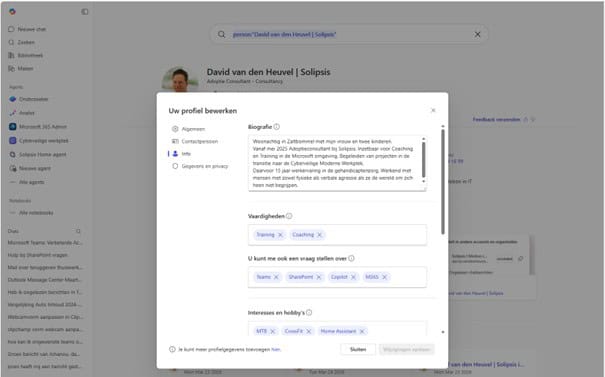Screen dimensions: 605x377
Task: Remove the M365 topic chip
Action: pyautogui.click(x=384, y=277)
